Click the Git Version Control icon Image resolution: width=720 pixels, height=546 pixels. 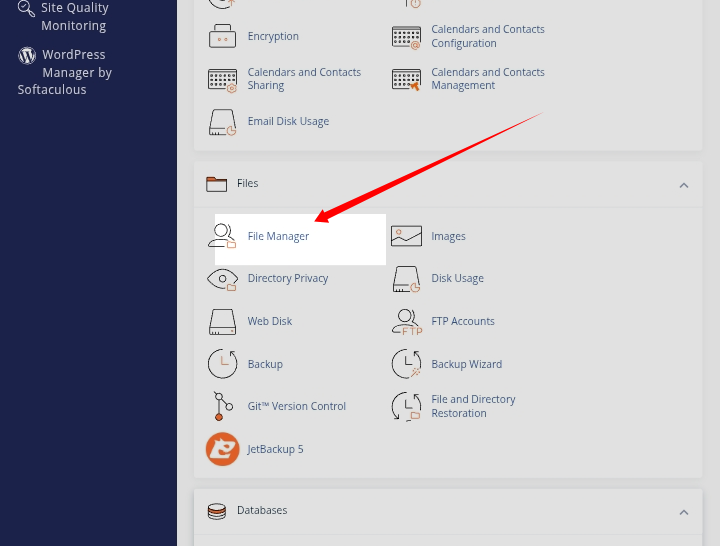click(x=222, y=406)
